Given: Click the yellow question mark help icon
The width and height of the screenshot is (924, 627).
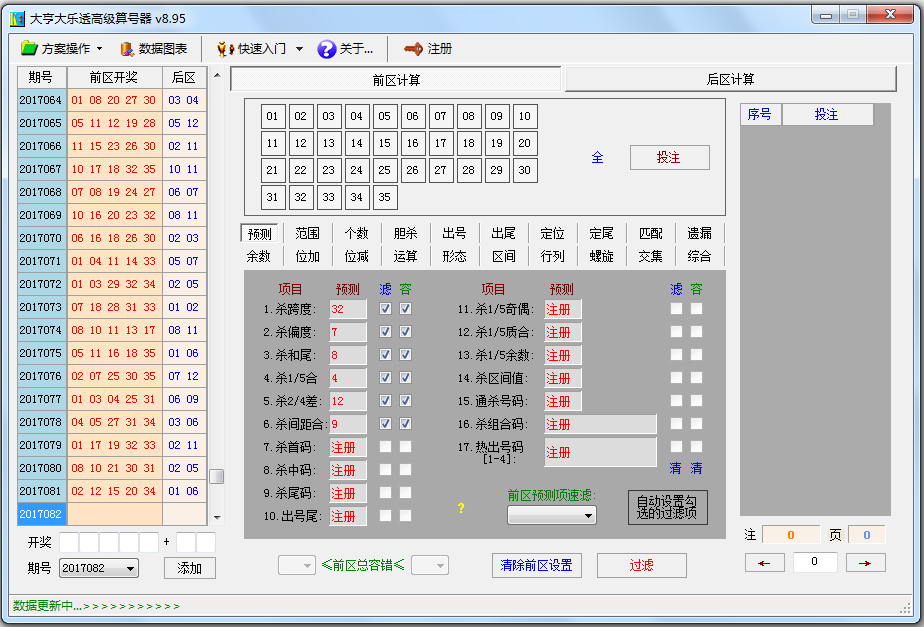Looking at the screenshot, I should point(461,508).
